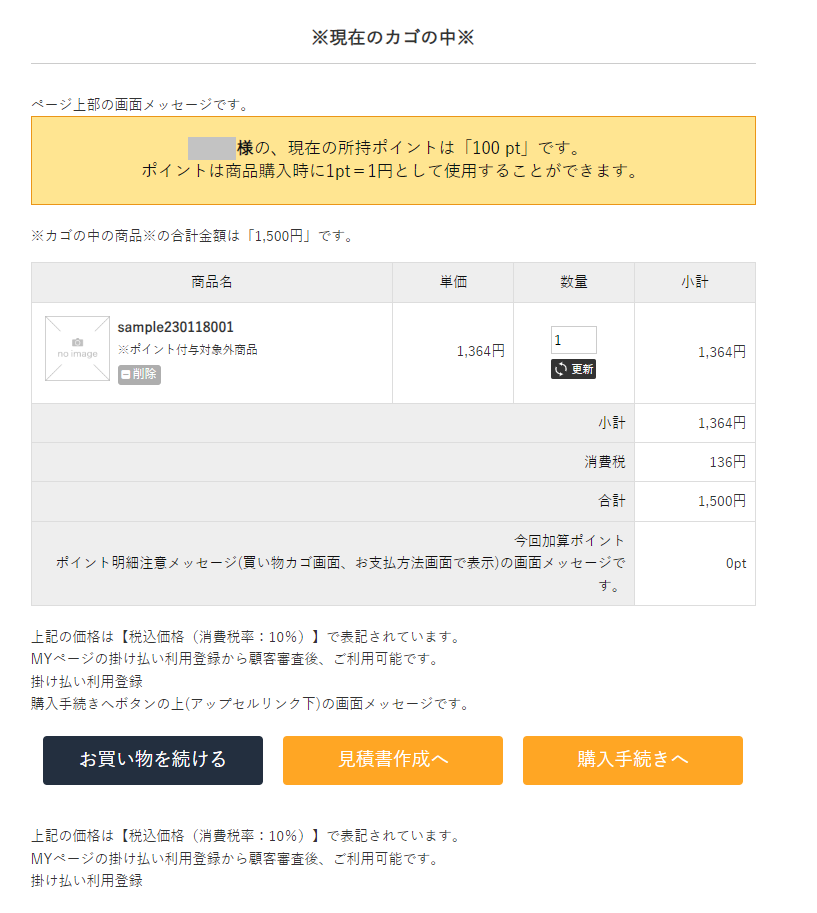Proceed with 購入手続きへ button

(633, 760)
